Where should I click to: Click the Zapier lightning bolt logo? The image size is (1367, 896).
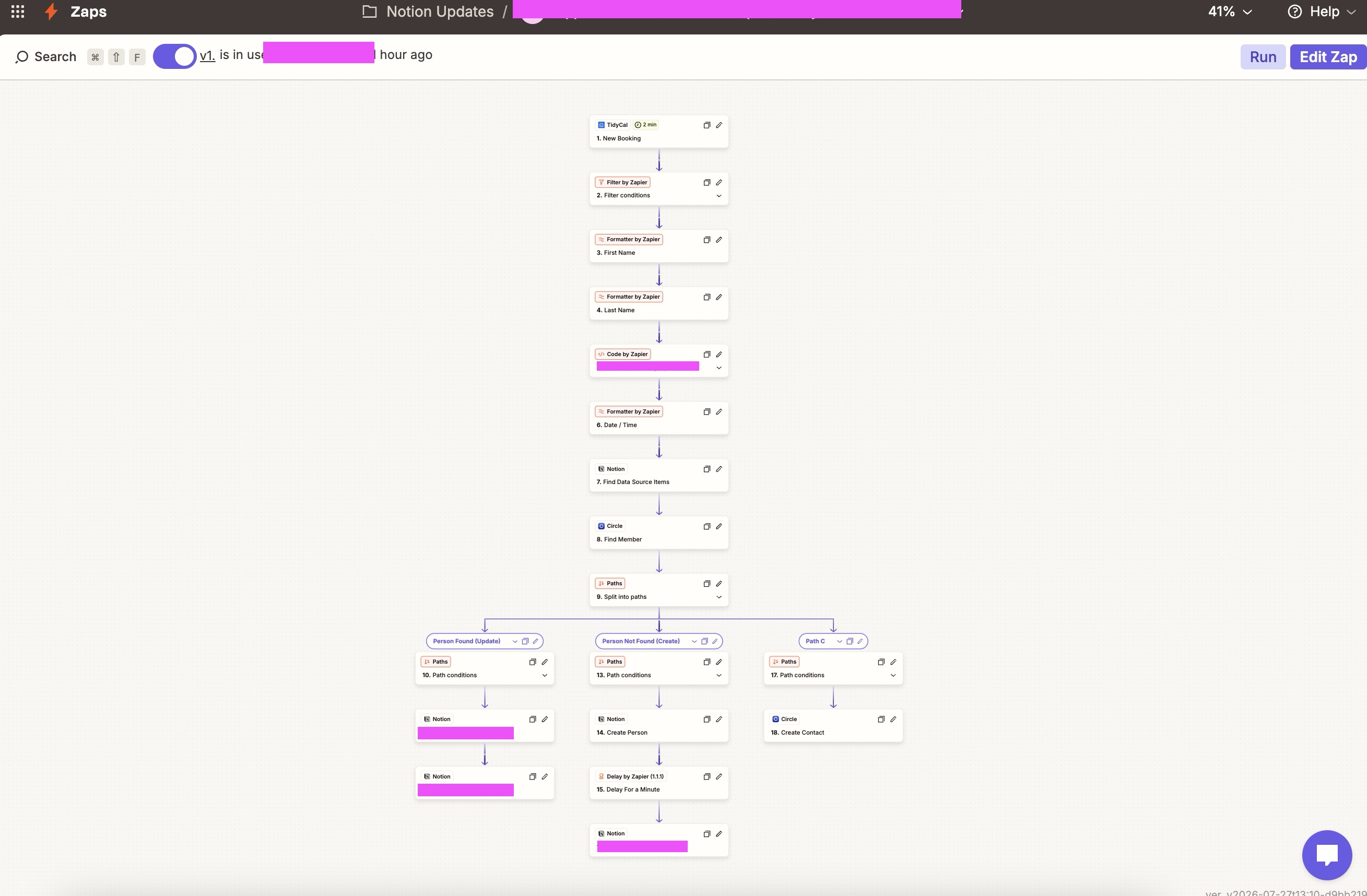click(x=51, y=11)
